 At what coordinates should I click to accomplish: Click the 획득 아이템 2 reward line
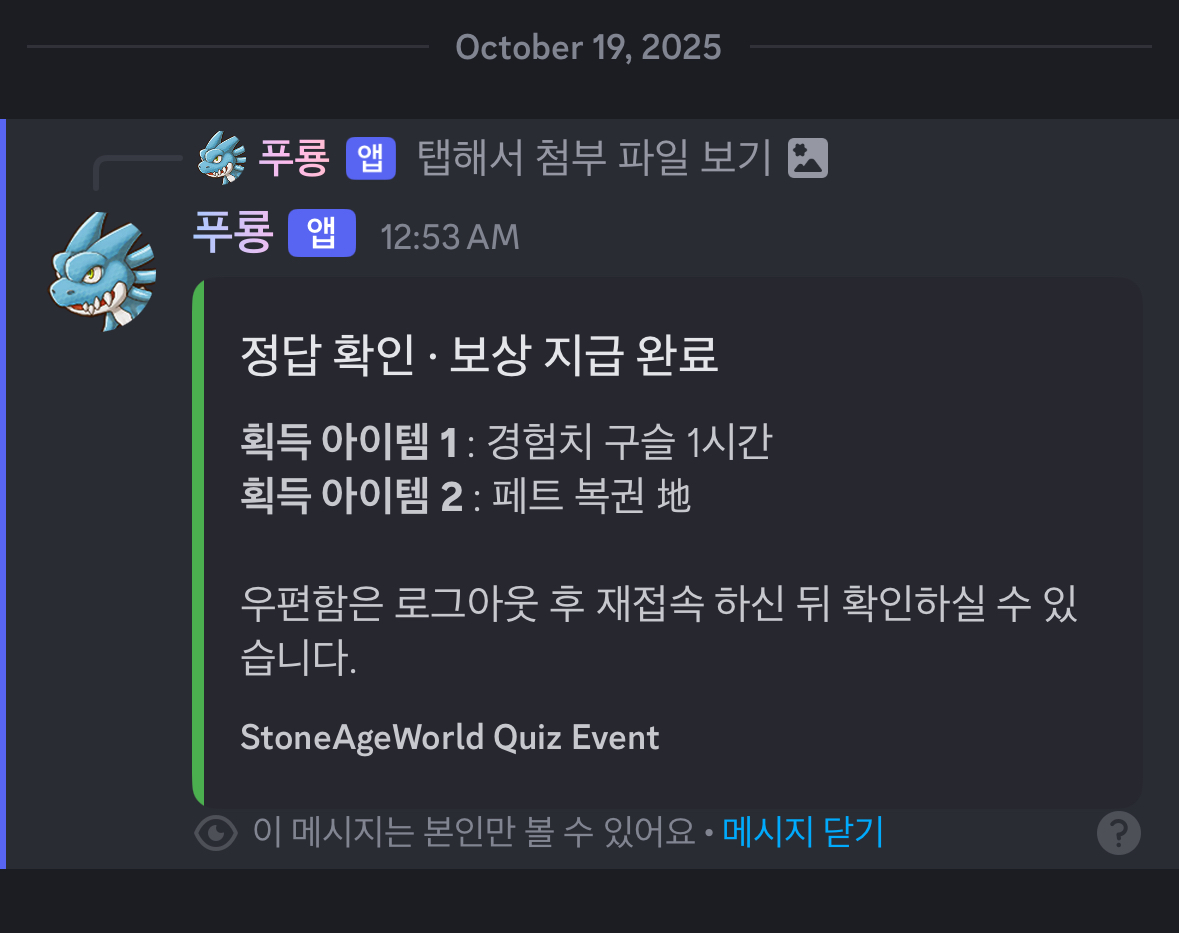tap(466, 496)
